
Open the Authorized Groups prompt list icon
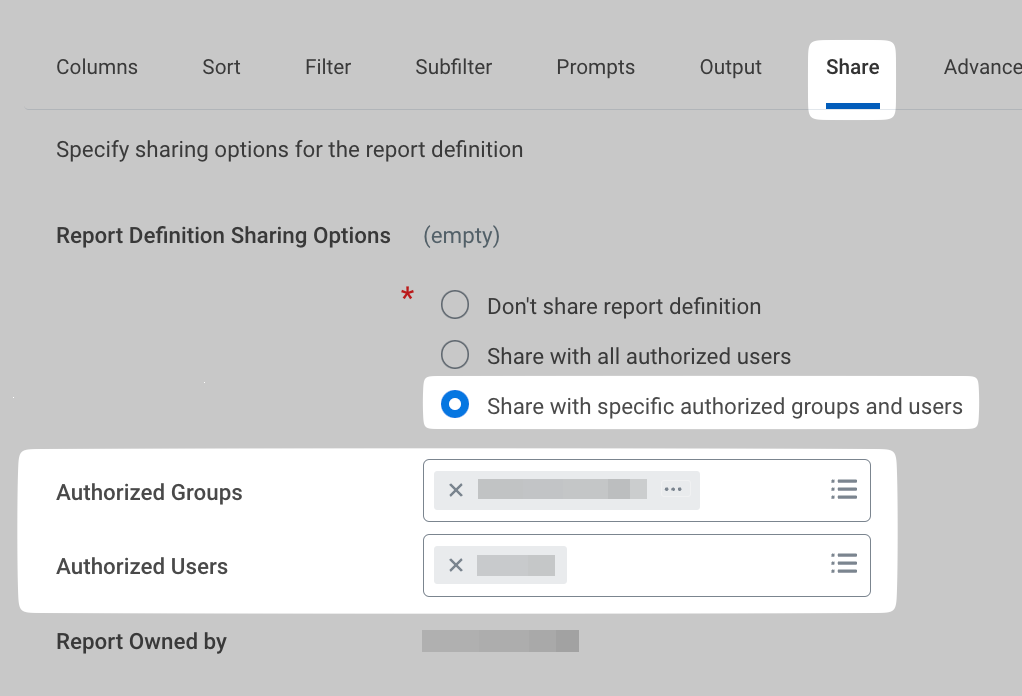pyautogui.click(x=844, y=489)
